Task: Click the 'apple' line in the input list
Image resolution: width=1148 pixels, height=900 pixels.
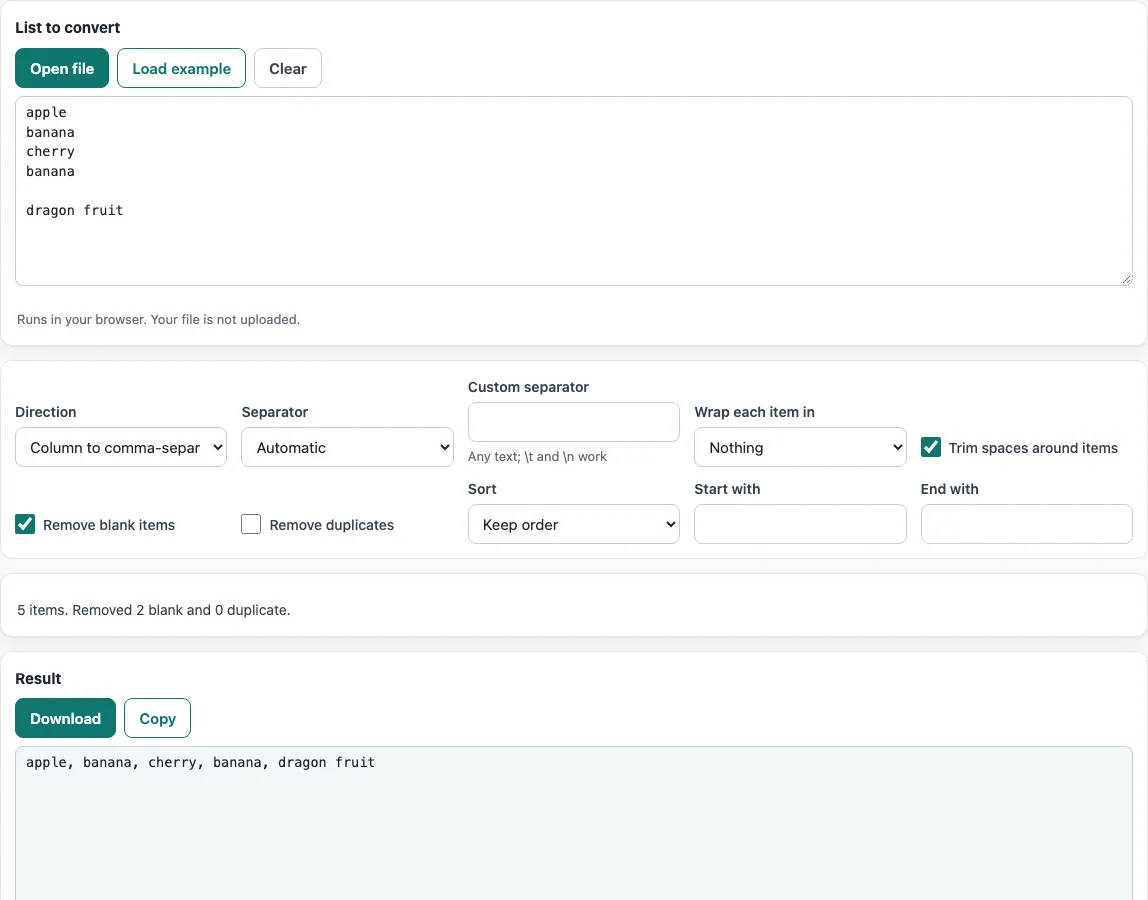Action: 46,112
